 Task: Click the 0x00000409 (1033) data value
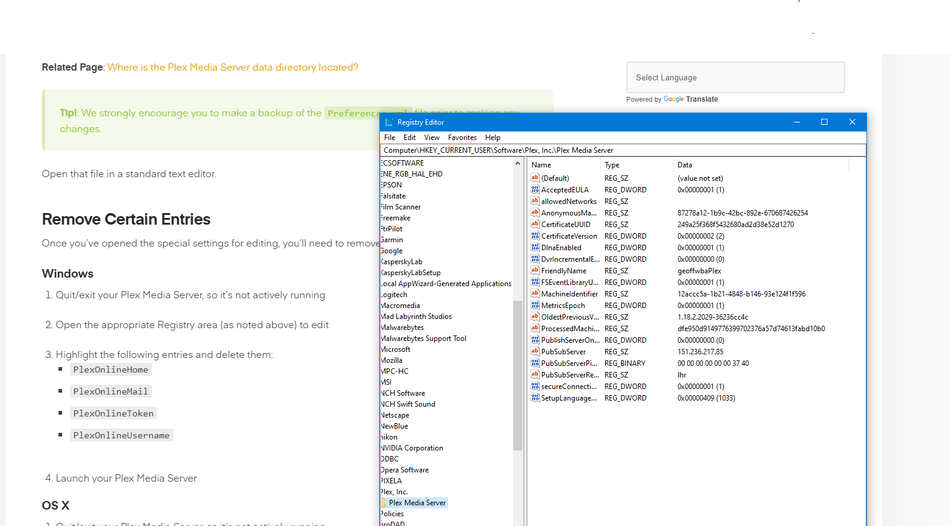706,398
